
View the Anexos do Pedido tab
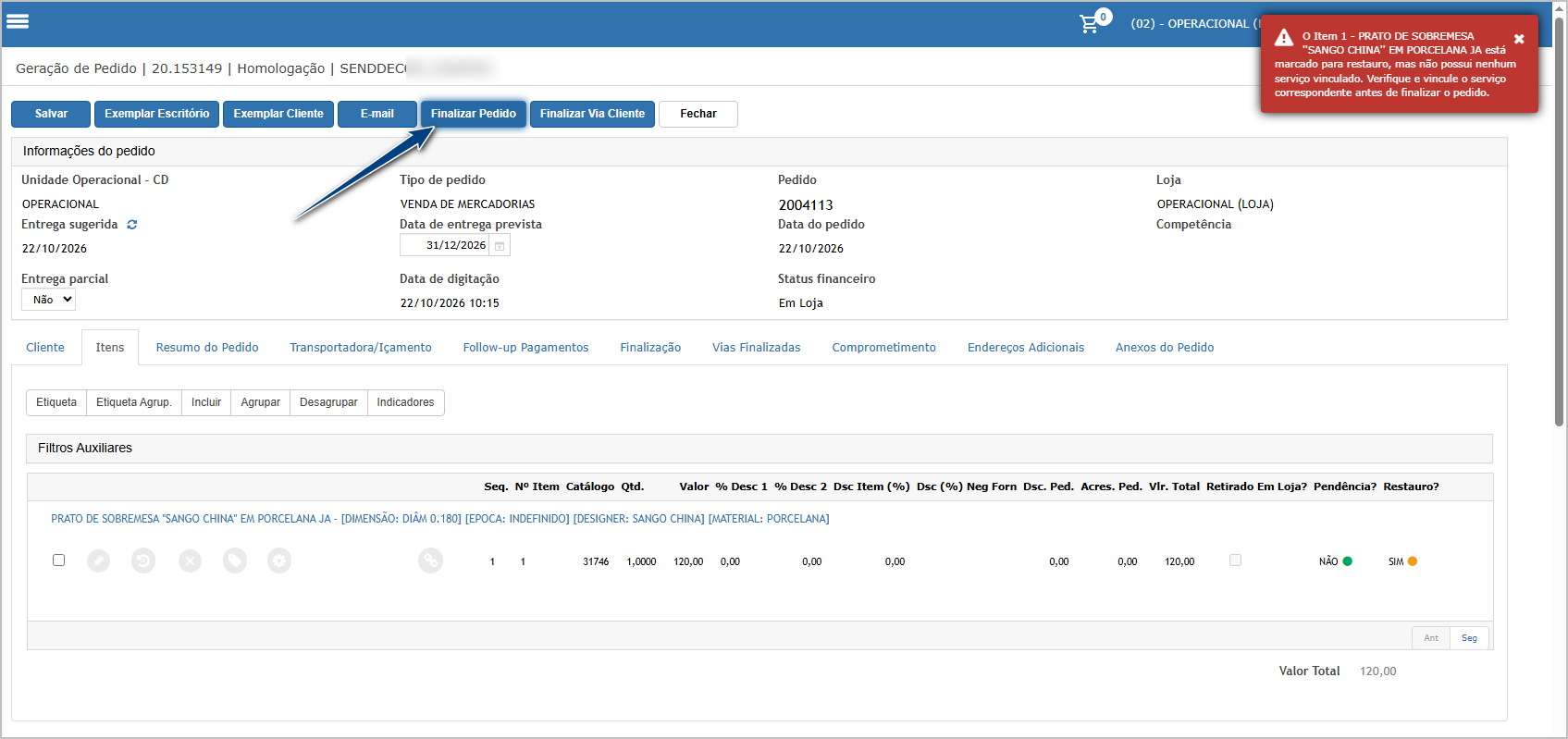1165,348
